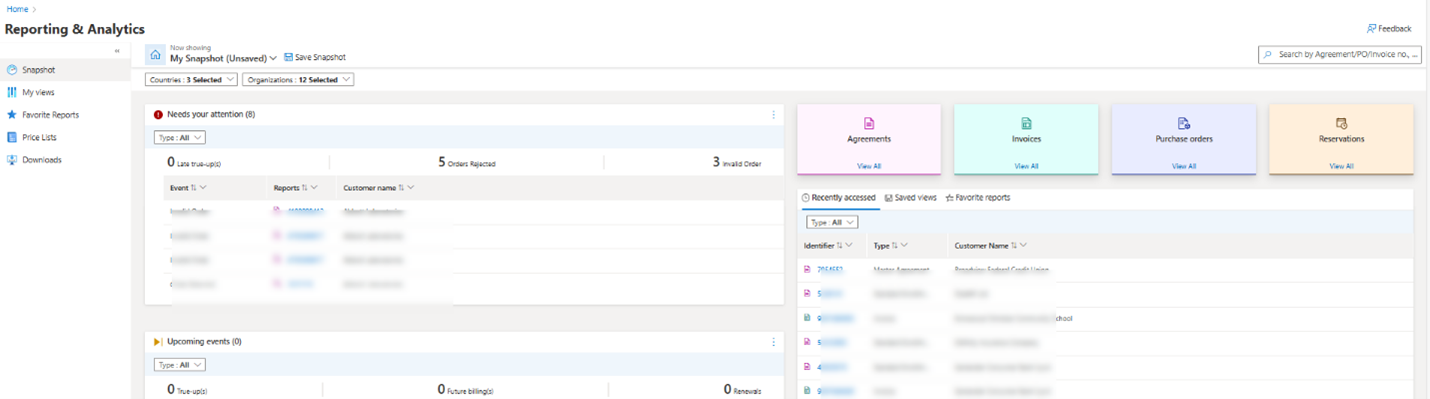Open Snapshot in the sidebar
Viewport: 1430px width, 399px height.
coord(65,70)
